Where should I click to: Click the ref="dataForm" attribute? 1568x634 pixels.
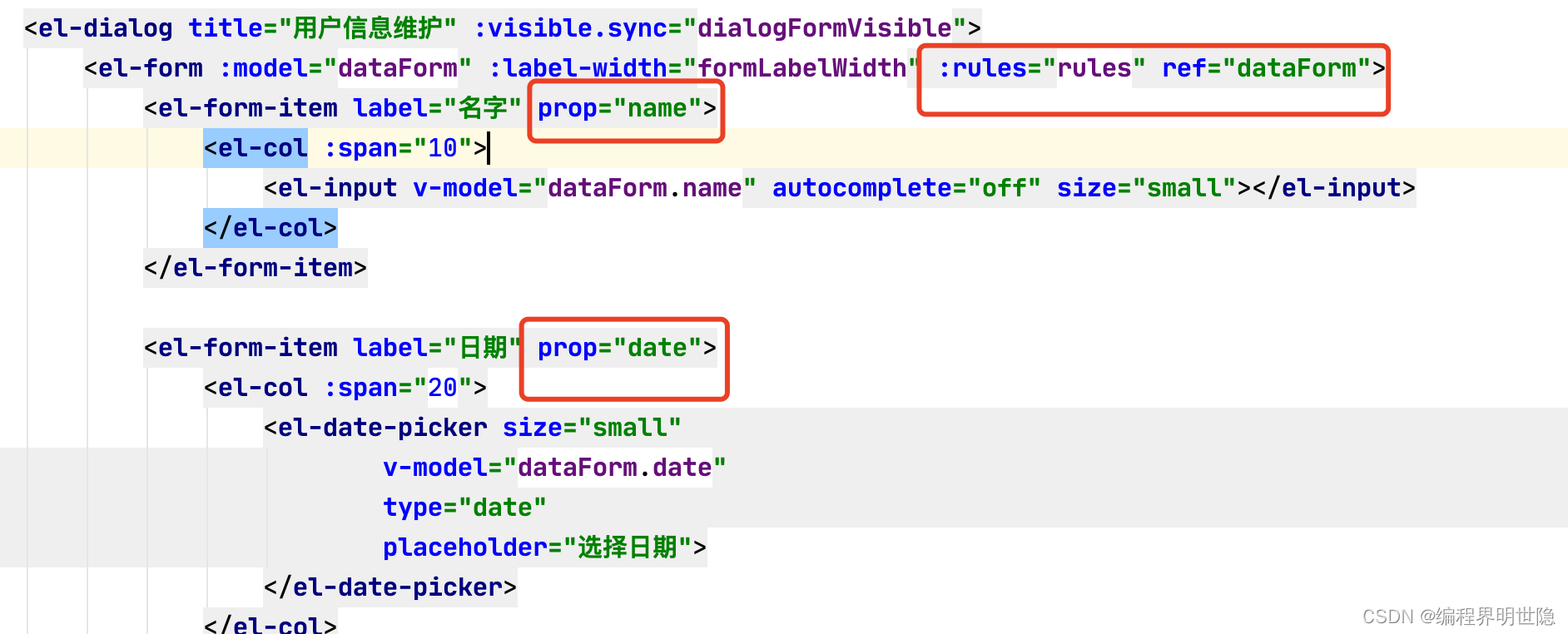pos(1267,68)
